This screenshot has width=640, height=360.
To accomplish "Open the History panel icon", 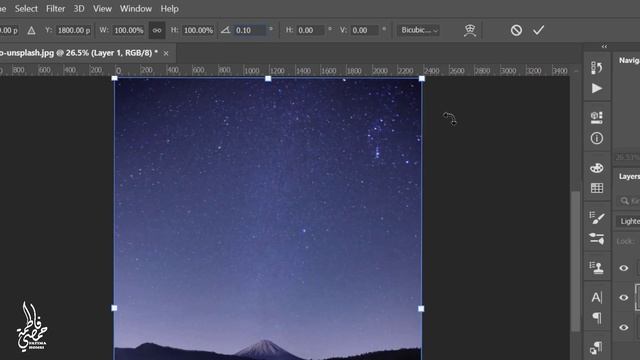I will point(597,68).
